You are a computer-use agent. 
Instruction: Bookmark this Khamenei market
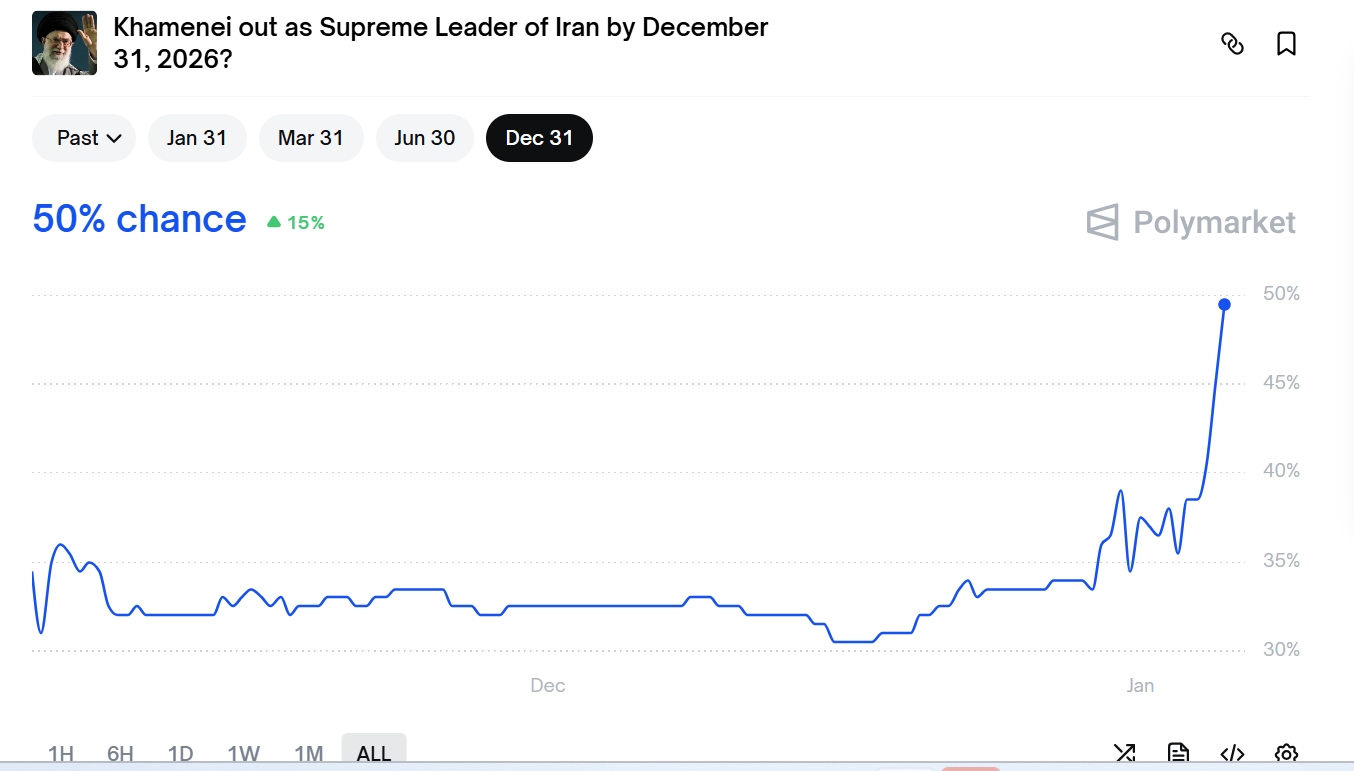point(1286,44)
